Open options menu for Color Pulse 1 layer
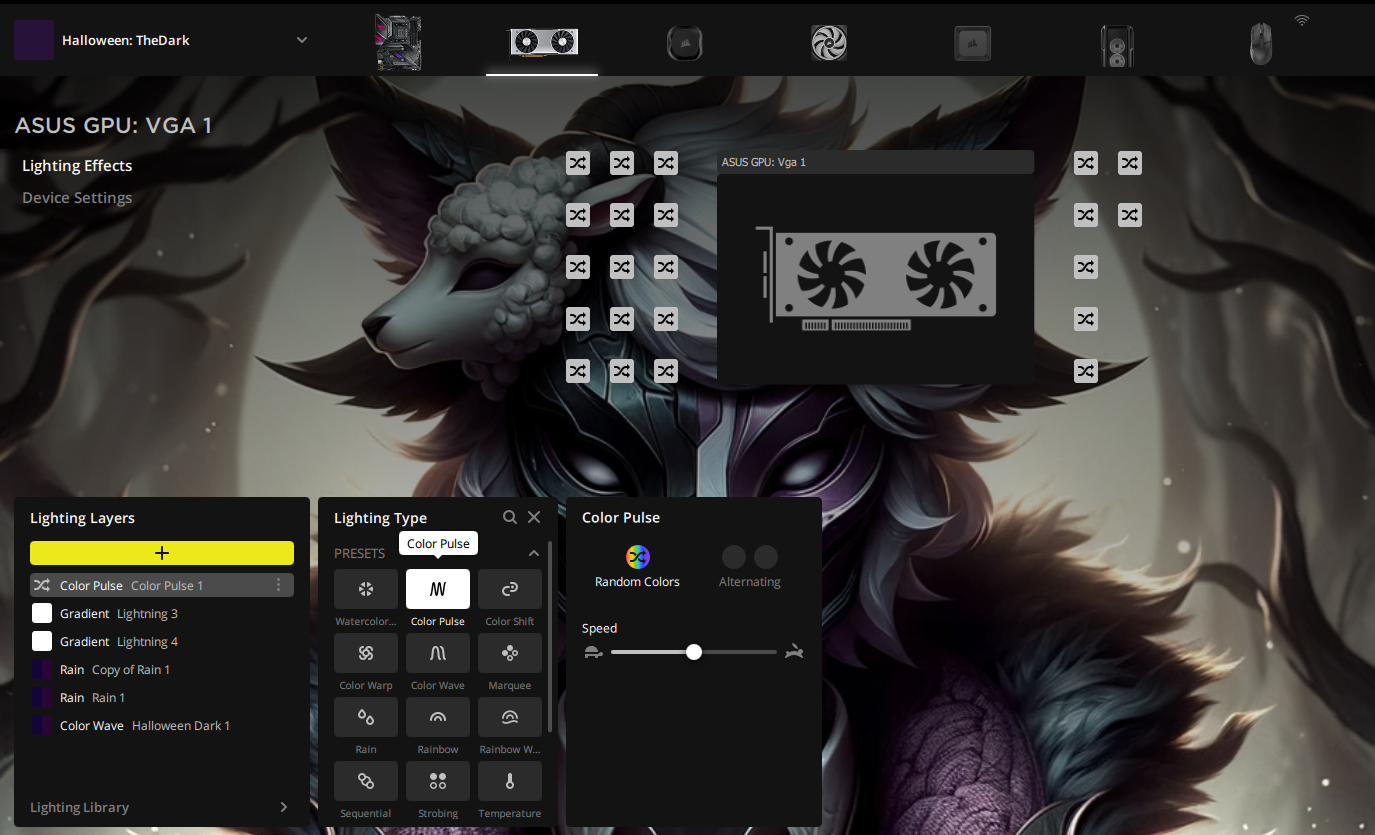The width and height of the screenshot is (1375, 835). (279, 585)
